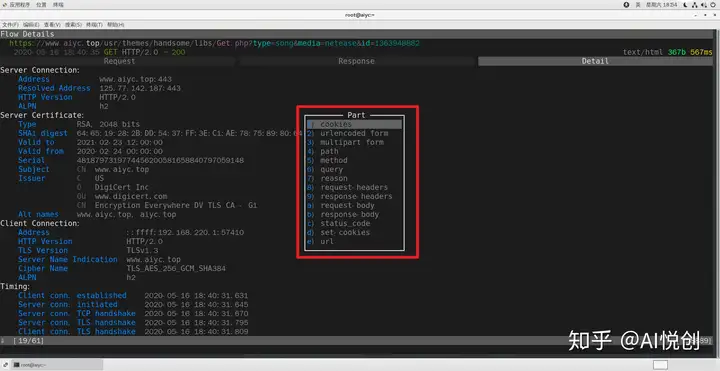Image resolution: width=720 pixels, height=371 pixels.
Task: Open the 查看(V) View menu
Action: [x=52, y=25]
